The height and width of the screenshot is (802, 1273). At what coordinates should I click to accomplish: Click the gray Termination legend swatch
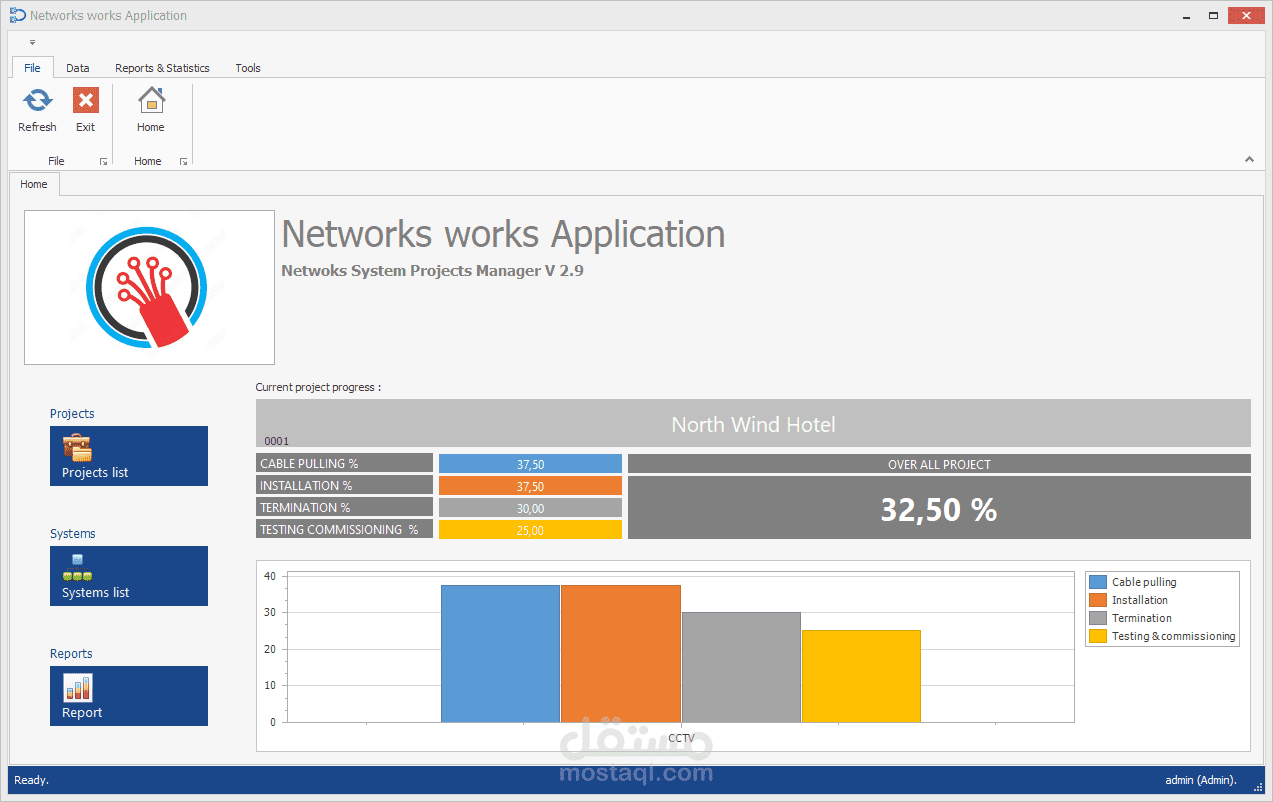(x=1098, y=618)
